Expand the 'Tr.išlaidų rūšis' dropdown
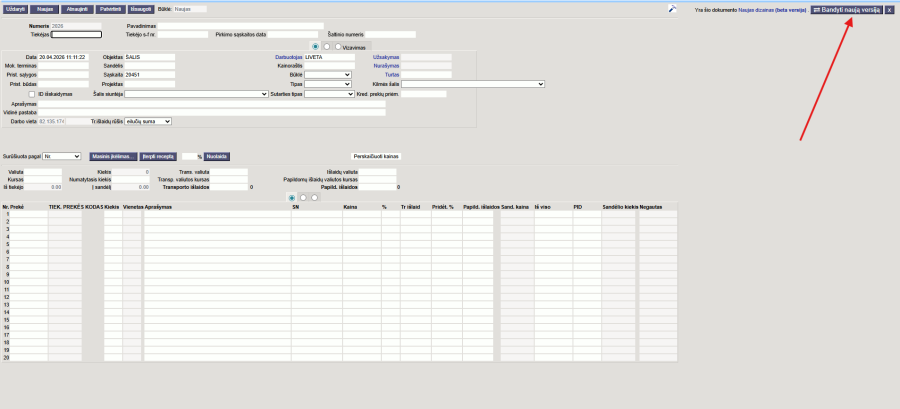This screenshot has width=900, height=409. [148, 121]
